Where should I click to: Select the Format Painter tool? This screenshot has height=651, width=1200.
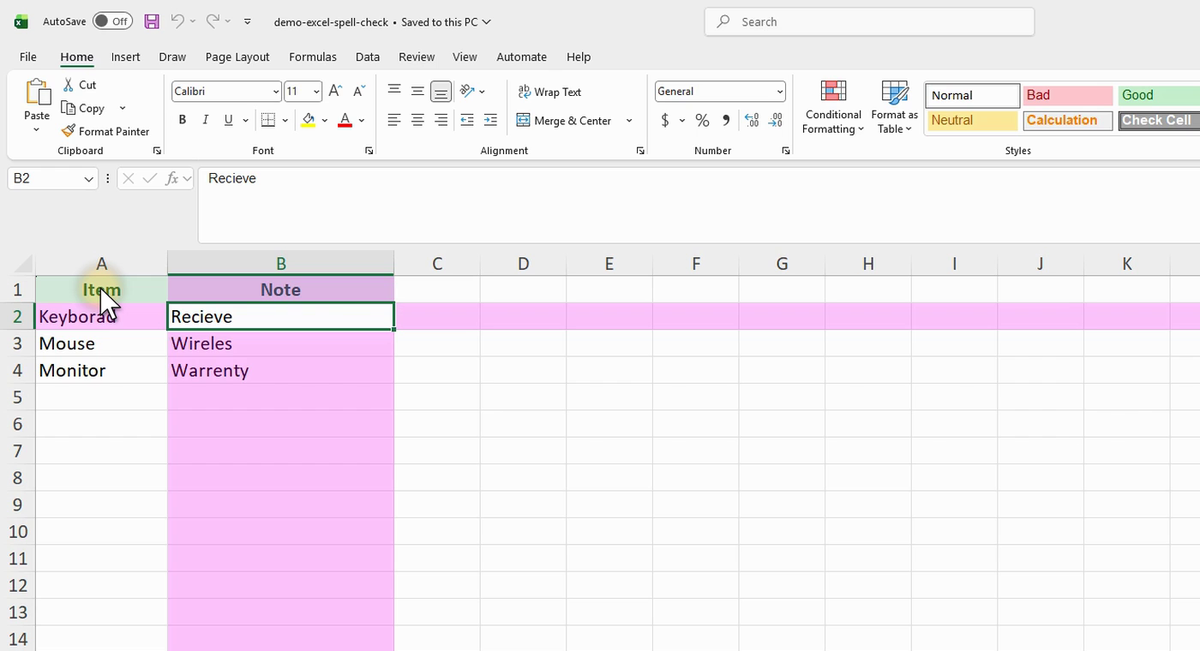[x=105, y=131]
